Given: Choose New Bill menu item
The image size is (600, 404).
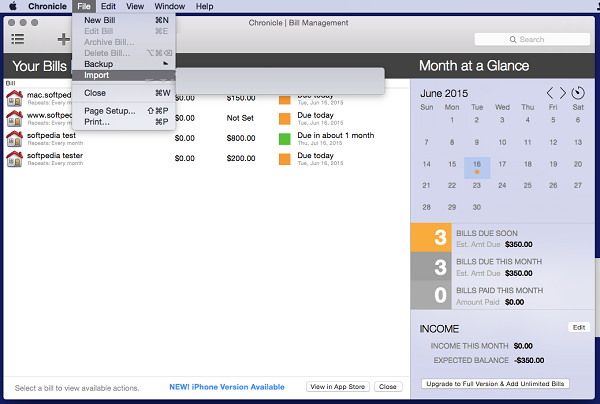Looking at the screenshot, I should (100, 20).
